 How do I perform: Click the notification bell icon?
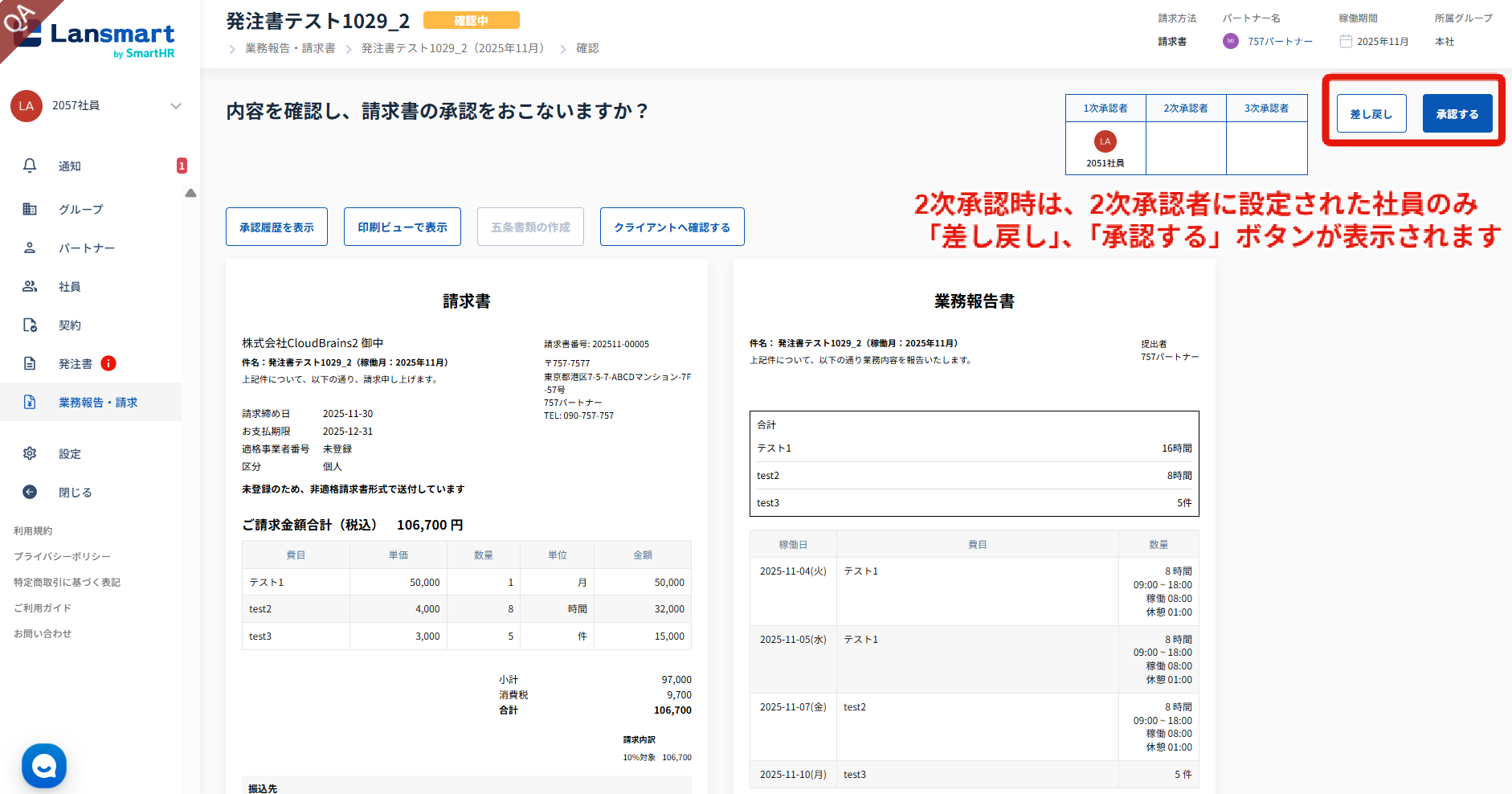(30, 166)
